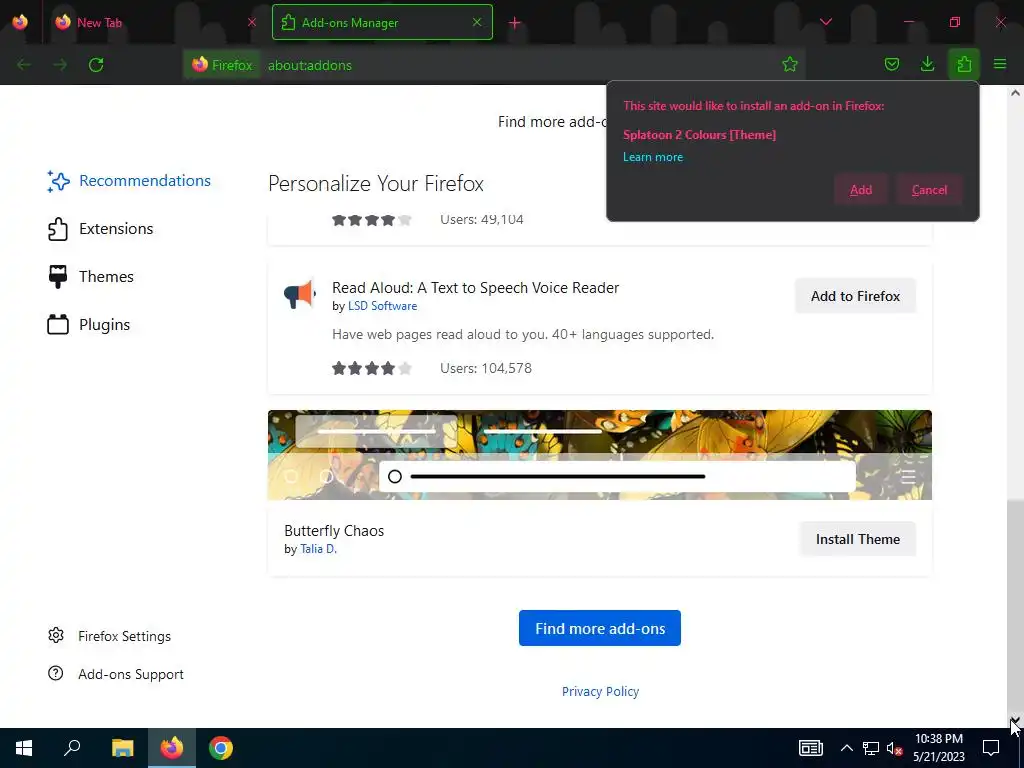1024x768 pixels.
Task: Reload the current page
Action: click(96, 65)
